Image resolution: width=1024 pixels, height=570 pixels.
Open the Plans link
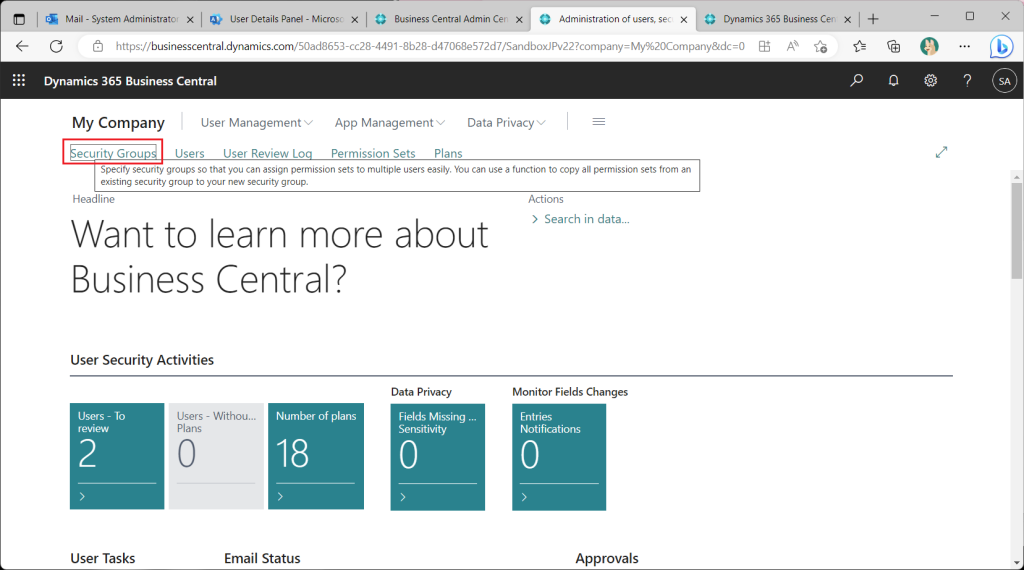pos(448,153)
